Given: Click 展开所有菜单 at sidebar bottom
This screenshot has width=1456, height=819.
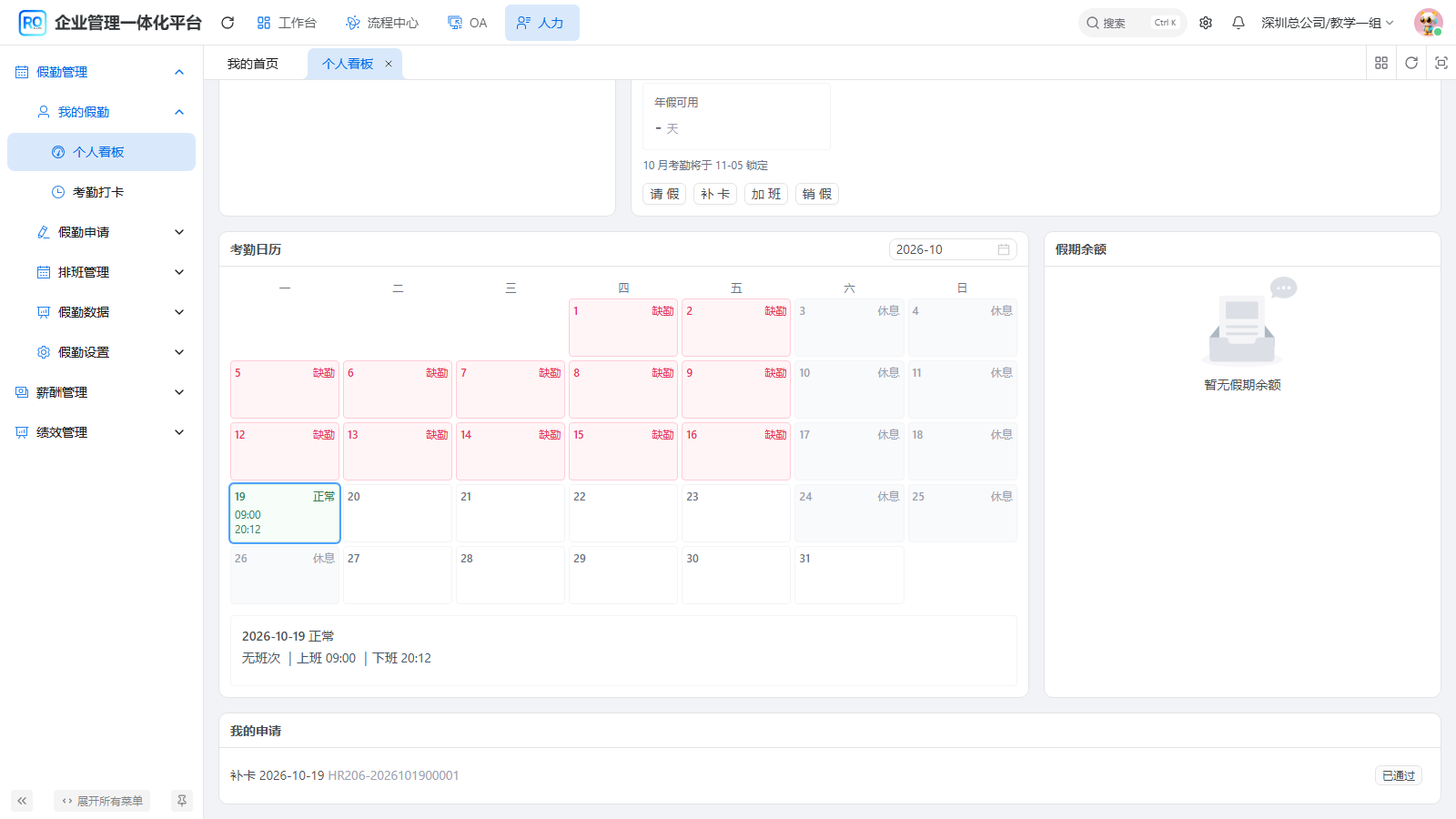Looking at the screenshot, I should pyautogui.click(x=102, y=801).
